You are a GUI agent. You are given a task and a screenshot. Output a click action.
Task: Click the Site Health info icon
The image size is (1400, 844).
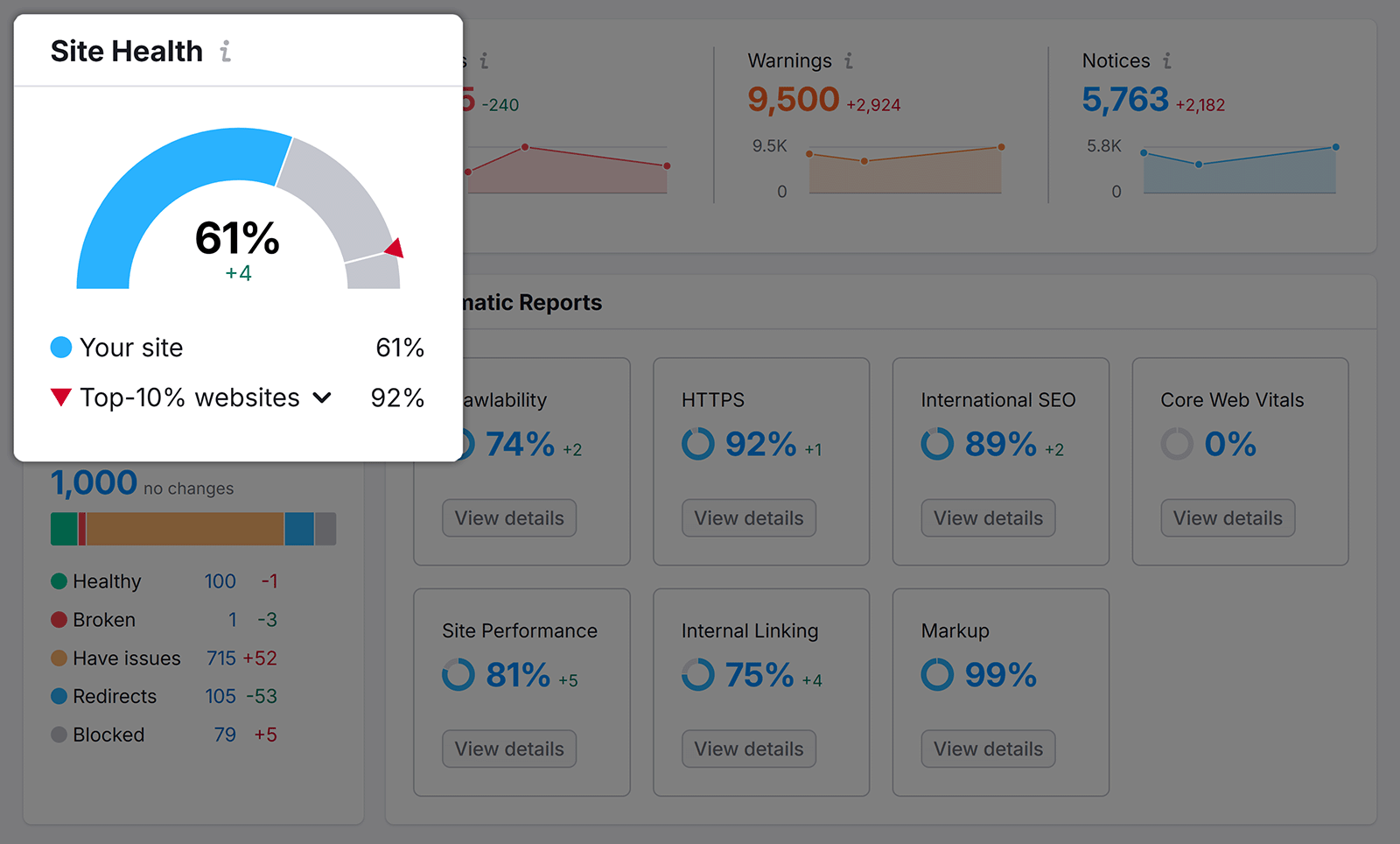[x=227, y=52]
